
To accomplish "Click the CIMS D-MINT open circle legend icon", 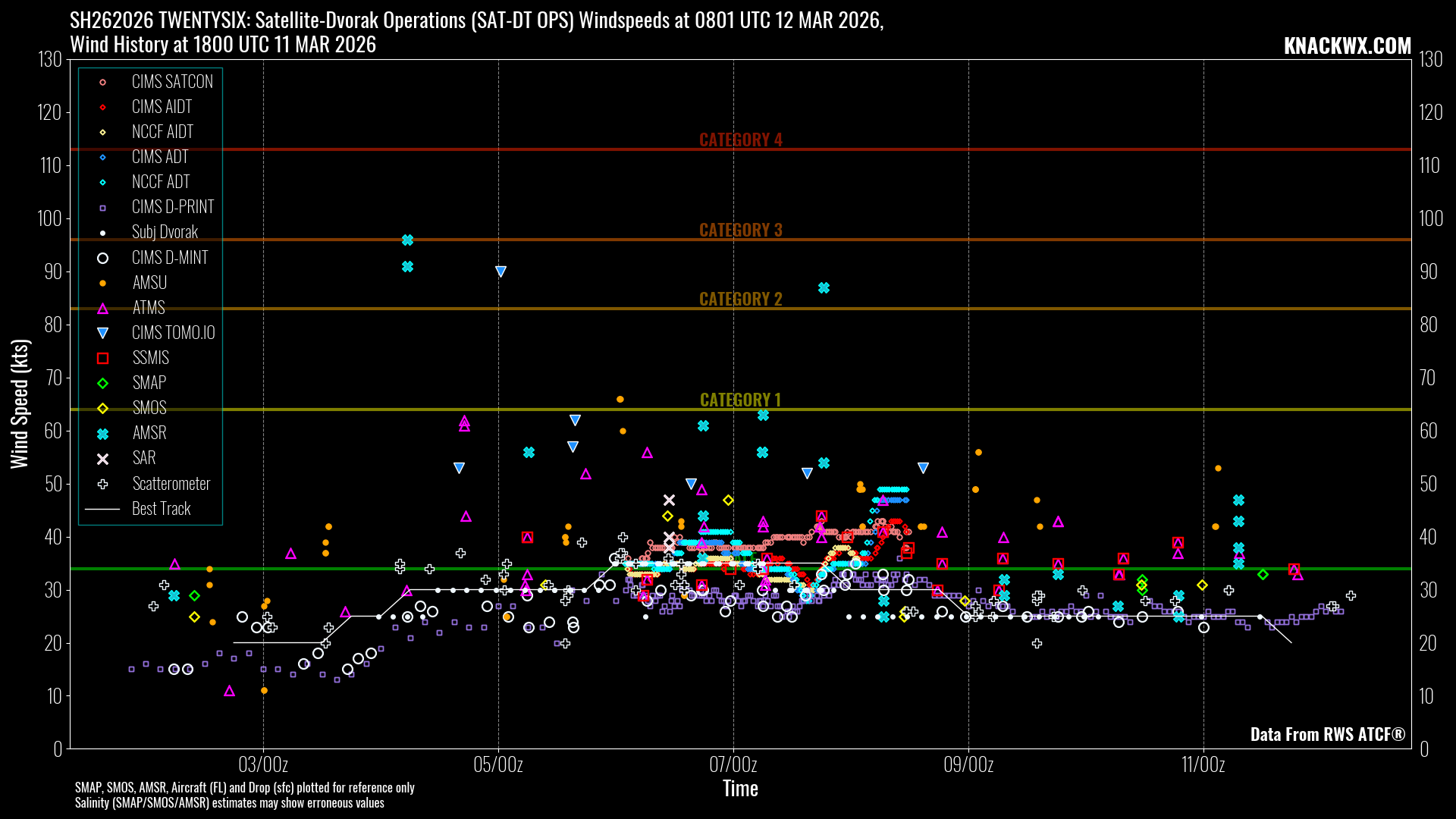I will (103, 258).
